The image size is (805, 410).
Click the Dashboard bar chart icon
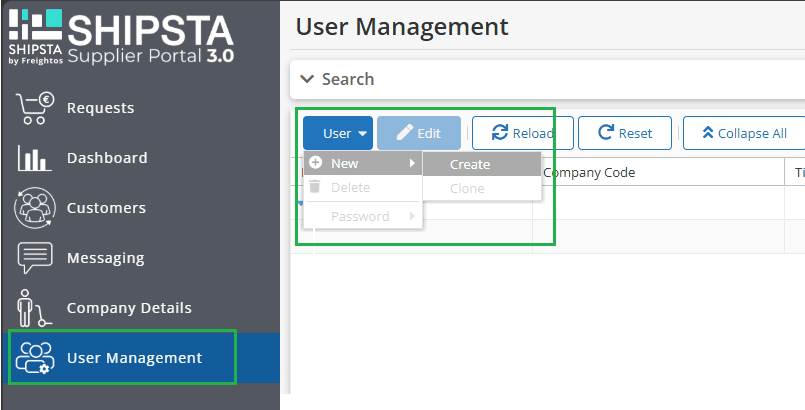point(34,158)
